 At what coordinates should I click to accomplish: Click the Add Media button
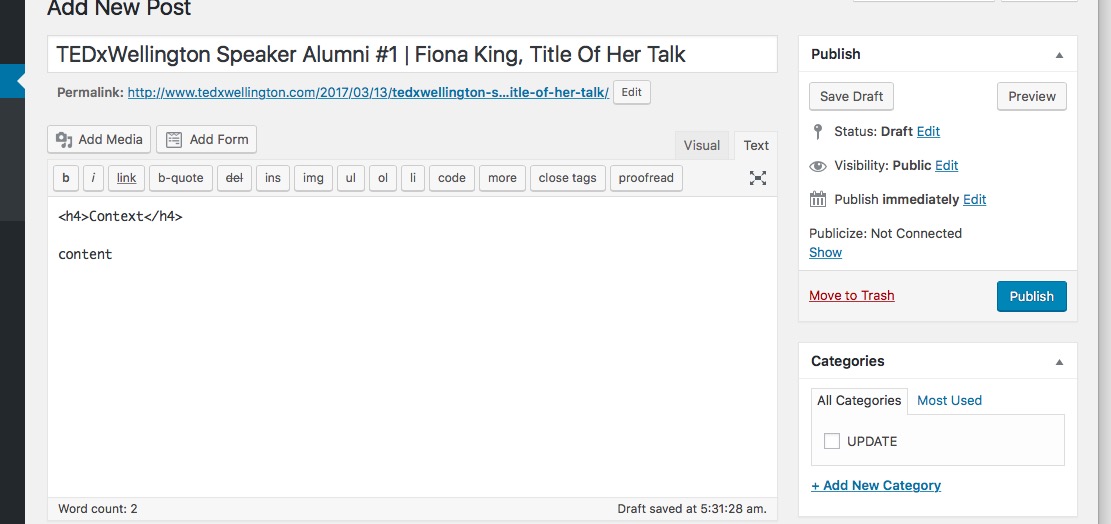99,139
